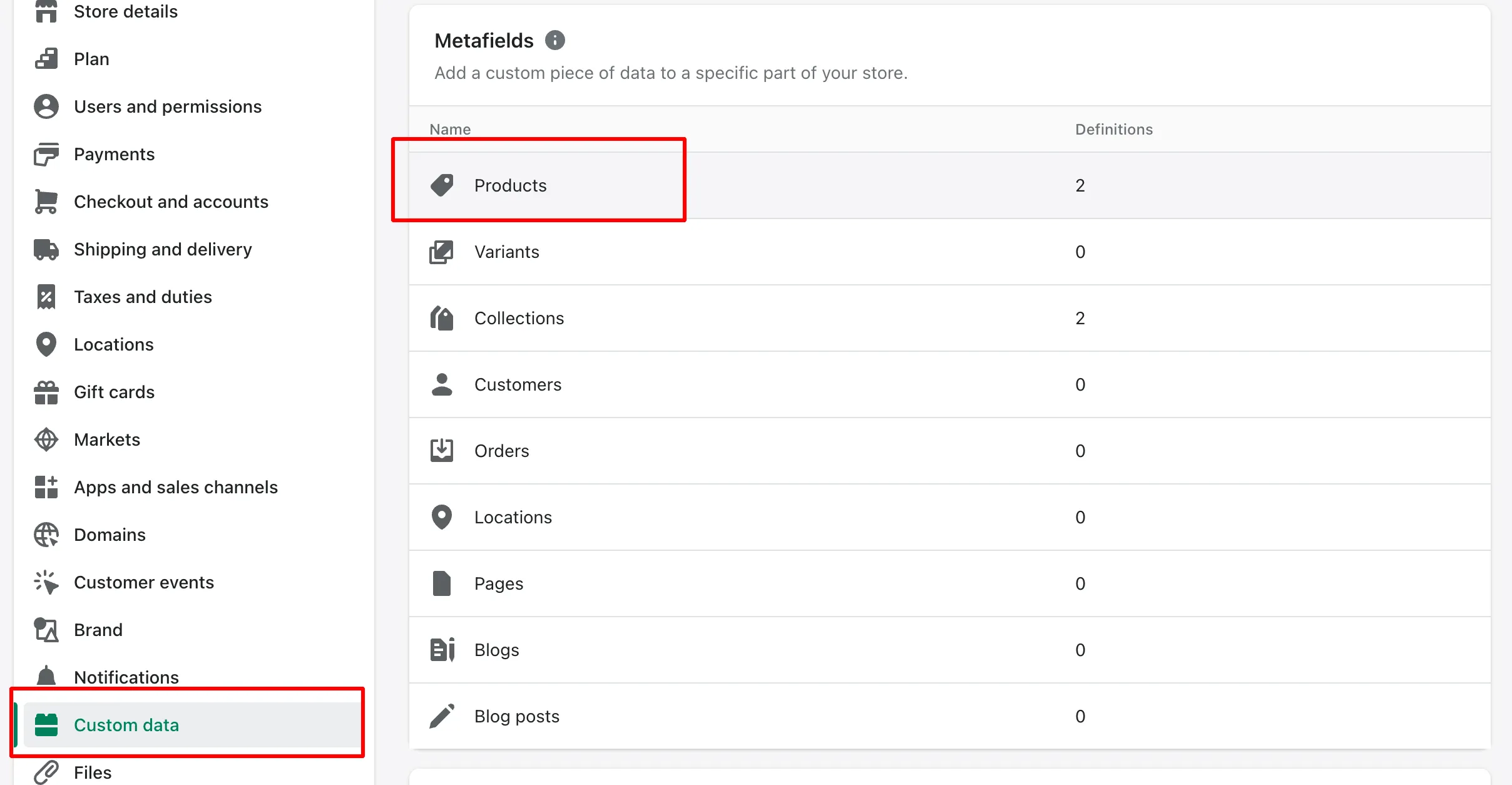Click the Variants icon in Metafields list
Viewport: 1512px width, 785px height.
[x=442, y=252]
